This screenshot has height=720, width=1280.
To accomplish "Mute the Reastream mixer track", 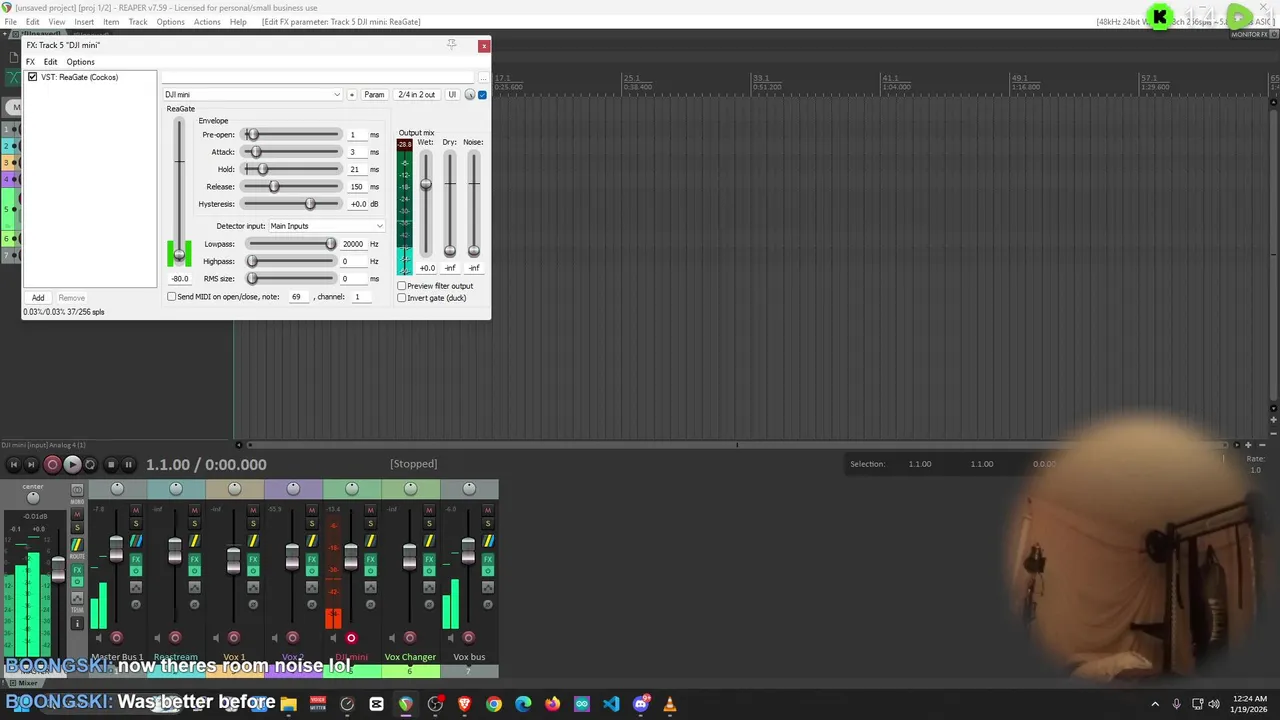I will 194,510.
